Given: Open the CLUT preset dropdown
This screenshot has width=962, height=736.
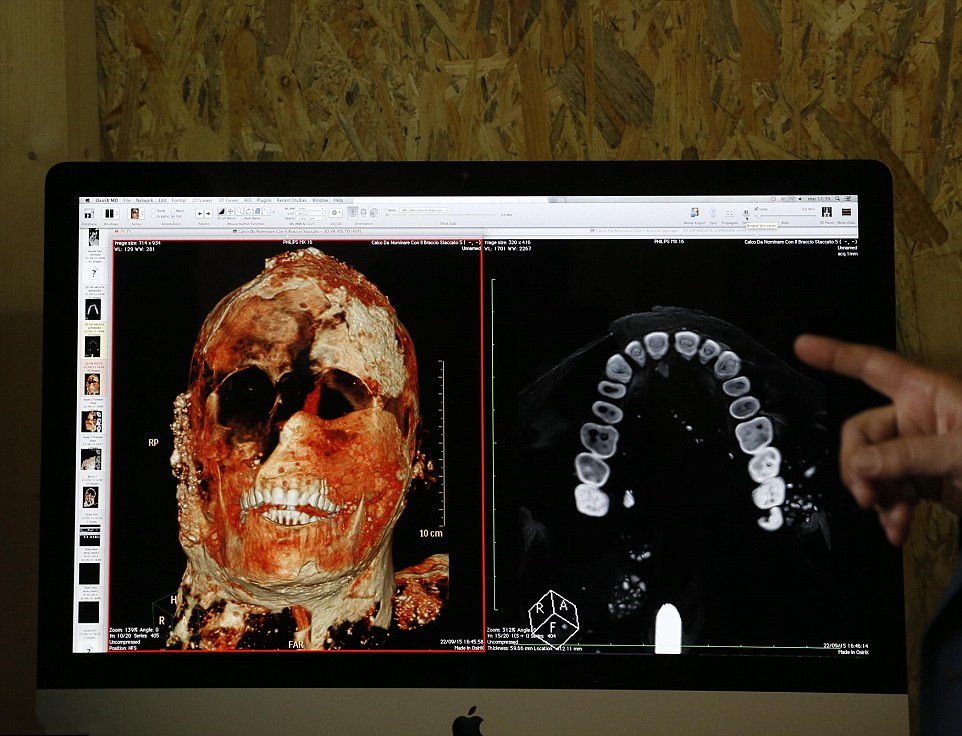Looking at the screenshot, I should [x=310, y=213].
